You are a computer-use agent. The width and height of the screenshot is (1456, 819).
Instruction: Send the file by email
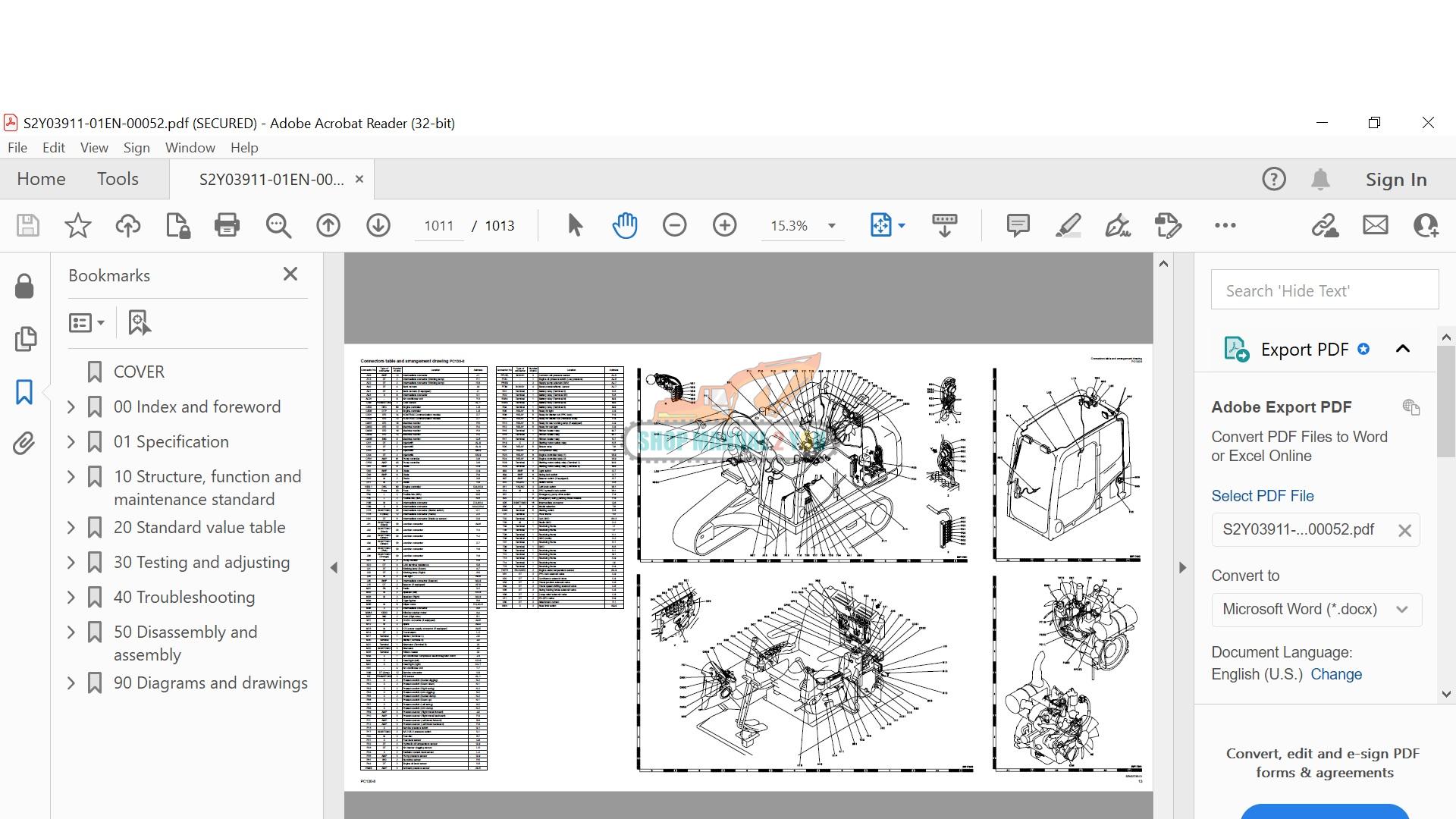coord(1375,225)
